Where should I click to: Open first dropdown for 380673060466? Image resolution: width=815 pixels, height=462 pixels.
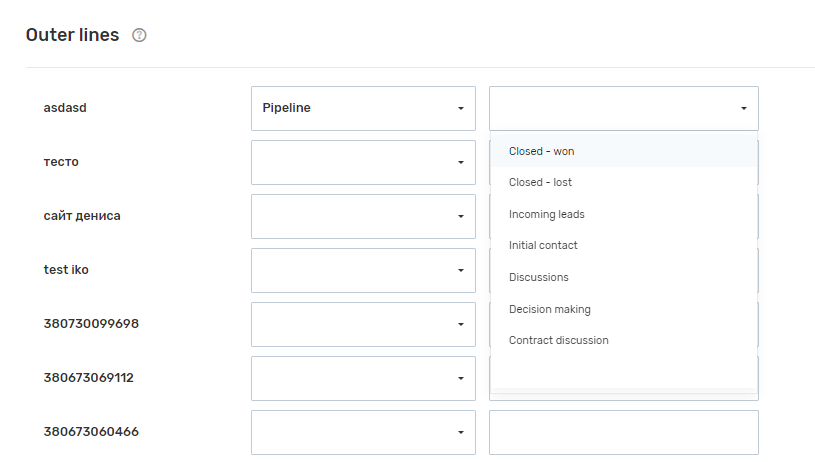point(363,432)
